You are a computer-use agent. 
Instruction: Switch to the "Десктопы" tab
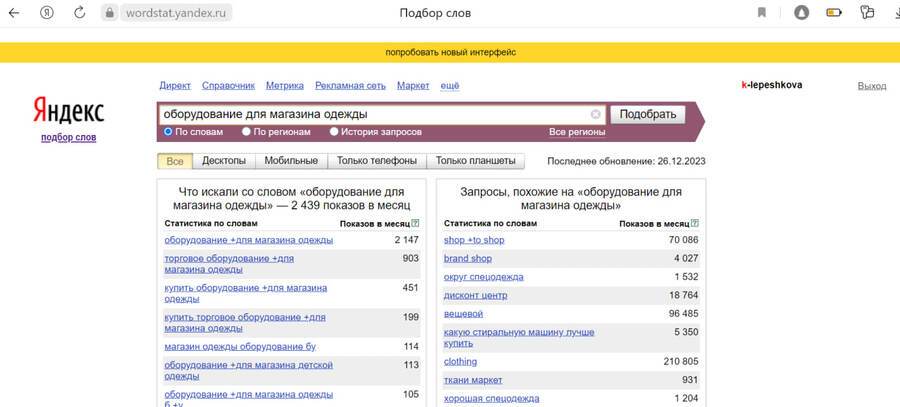coord(224,161)
